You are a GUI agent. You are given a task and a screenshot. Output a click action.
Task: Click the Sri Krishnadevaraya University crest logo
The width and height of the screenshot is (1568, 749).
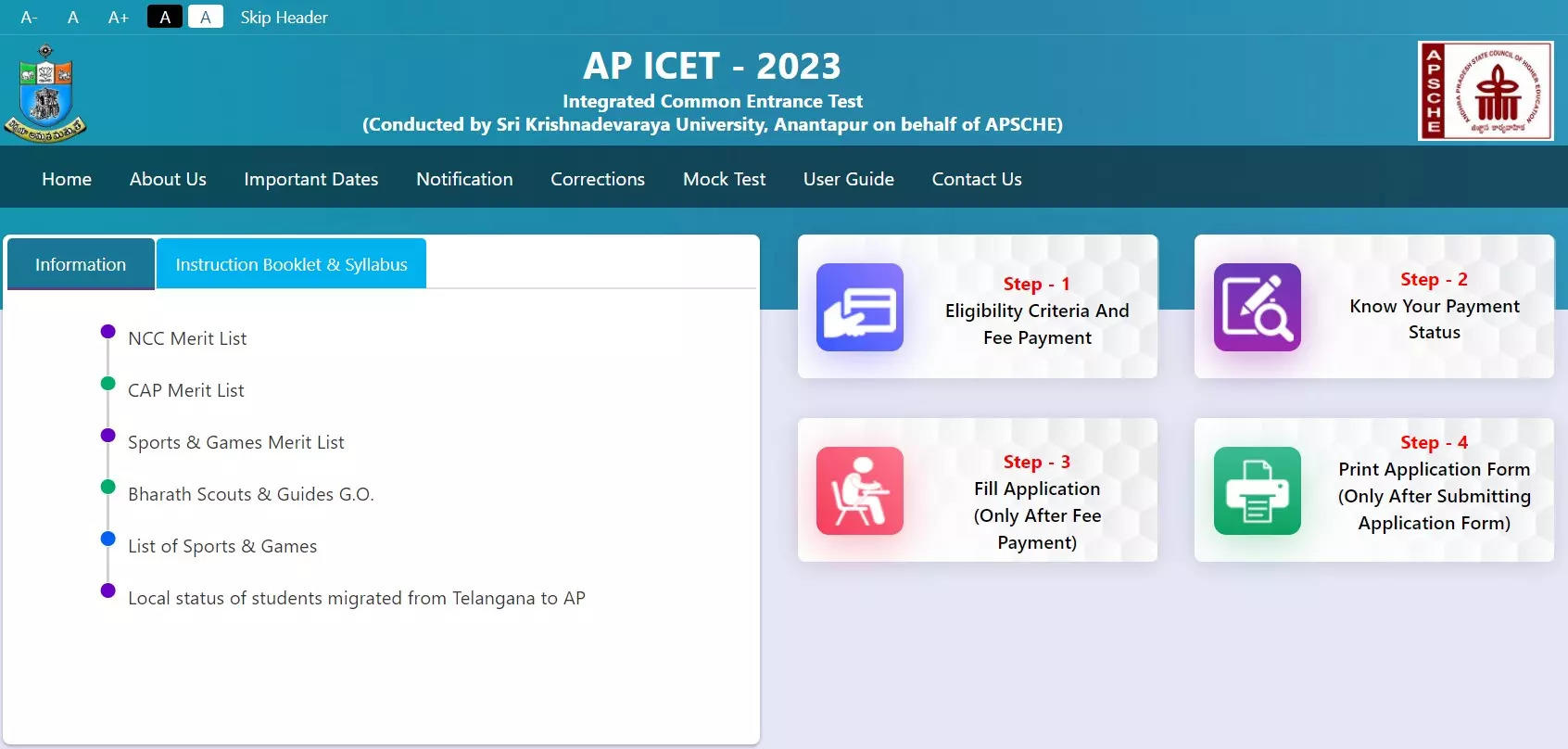tap(45, 94)
